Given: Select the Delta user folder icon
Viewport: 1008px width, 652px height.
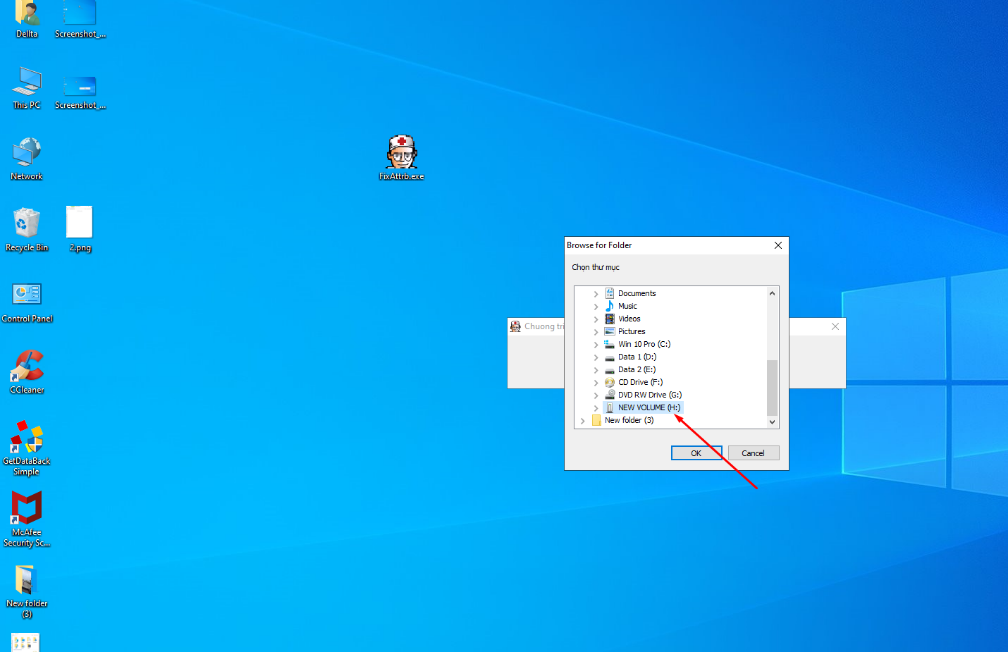Looking at the screenshot, I should (x=26, y=13).
